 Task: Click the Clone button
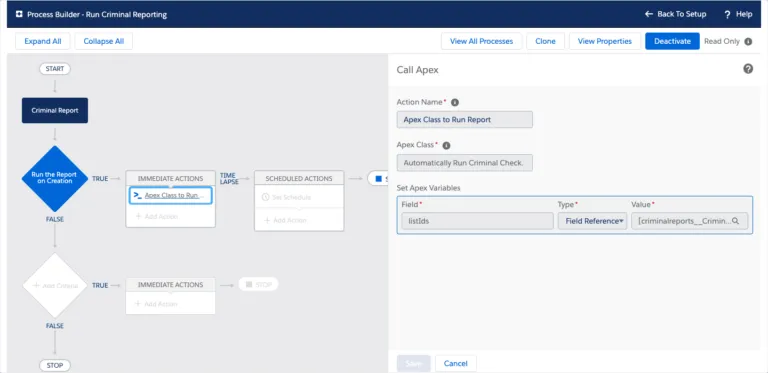tap(545, 42)
